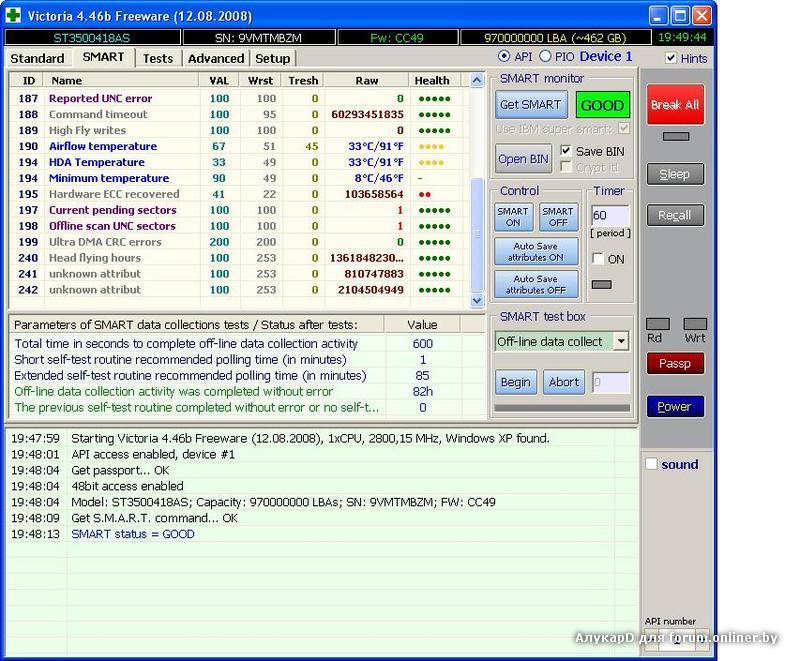Image resolution: width=800 pixels, height=661 pixels.
Task: Click the unknown attribut row with ID 241
Action: tap(239, 274)
